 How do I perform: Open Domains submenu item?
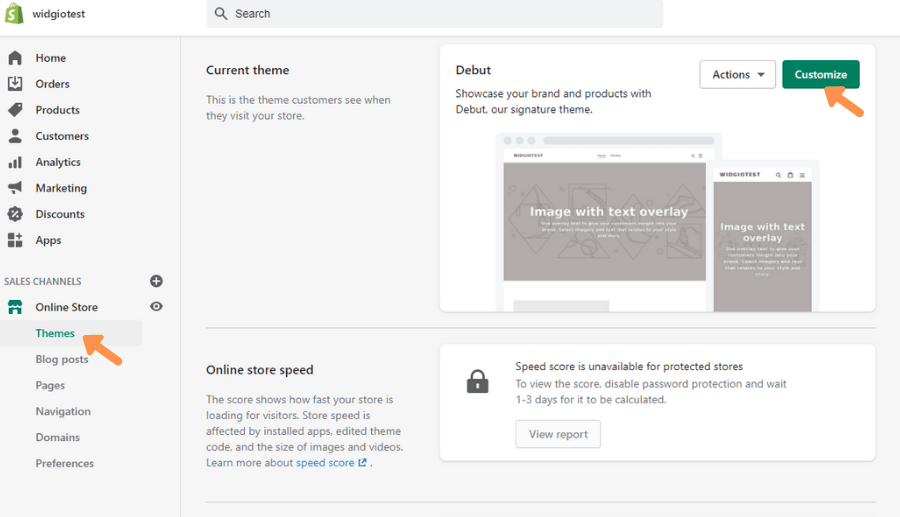57,437
